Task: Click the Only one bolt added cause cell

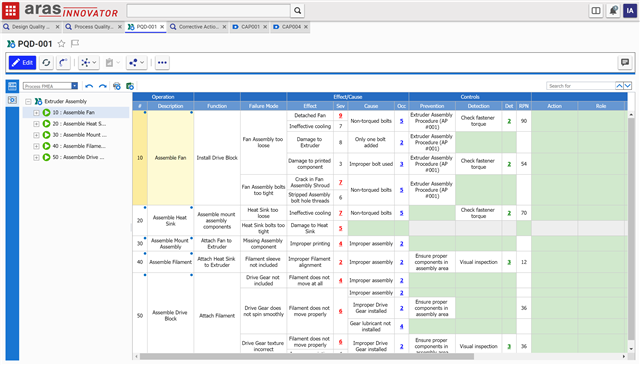Action: point(371,142)
